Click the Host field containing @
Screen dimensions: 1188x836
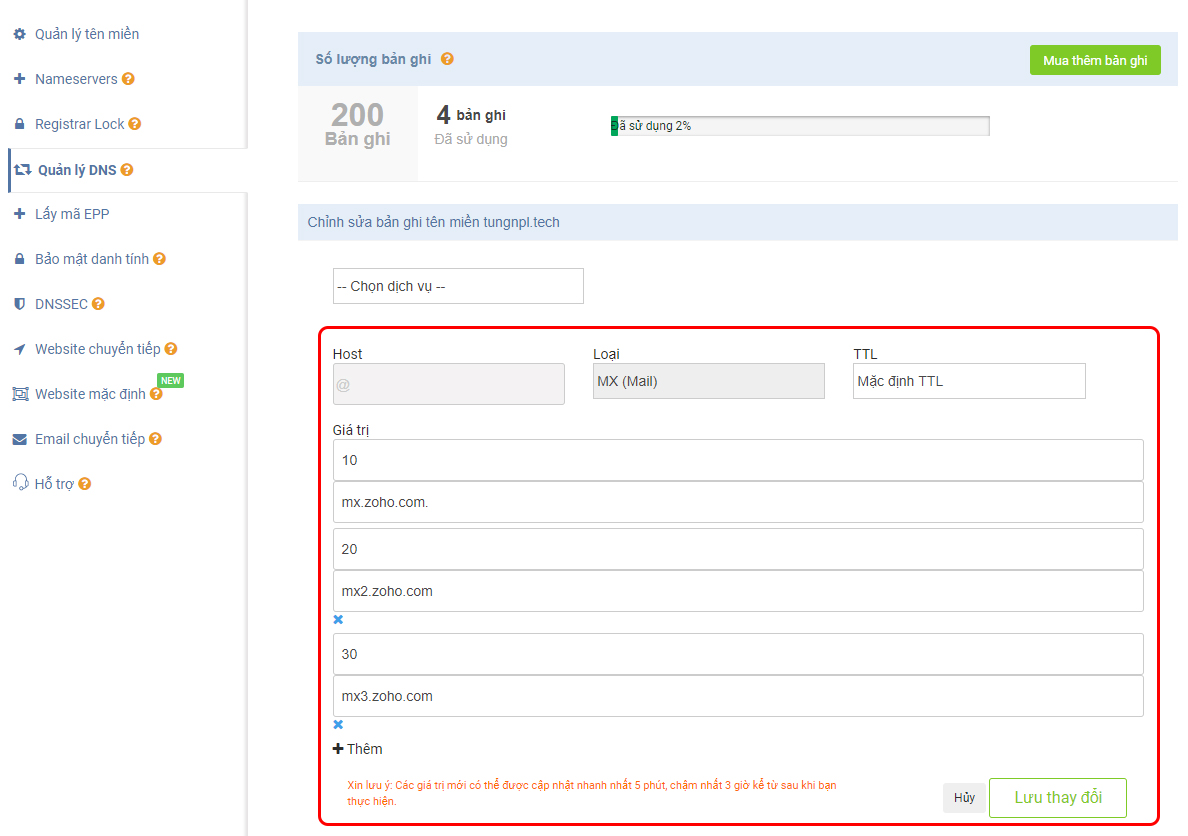point(449,384)
